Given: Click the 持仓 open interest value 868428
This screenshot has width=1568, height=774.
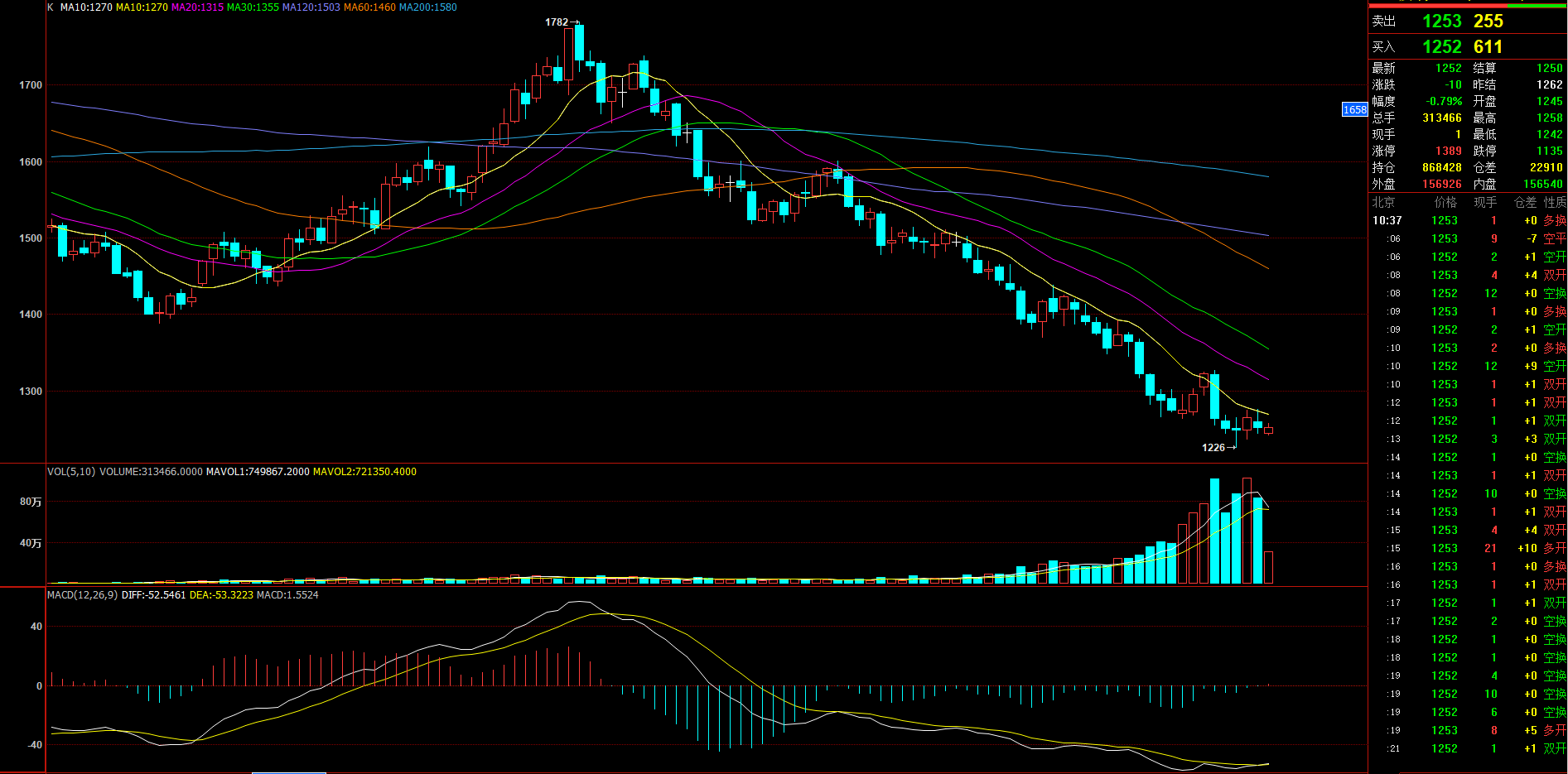Looking at the screenshot, I should 1441,168.
